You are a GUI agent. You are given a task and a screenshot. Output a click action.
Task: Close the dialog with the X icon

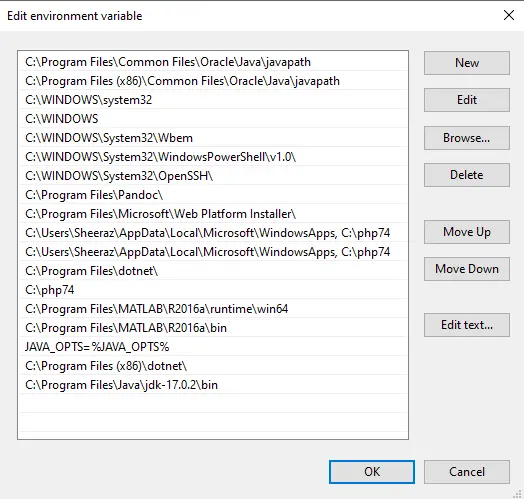(509, 15)
